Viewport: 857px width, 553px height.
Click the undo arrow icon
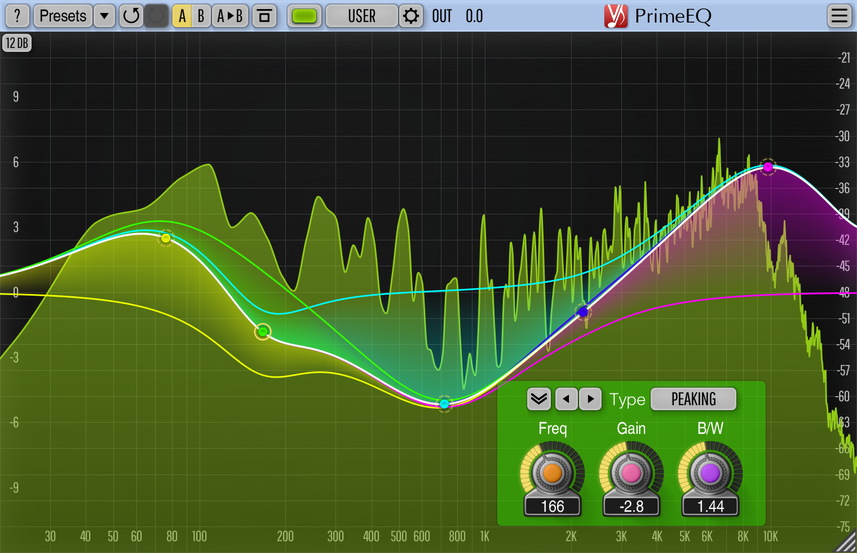tap(131, 16)
